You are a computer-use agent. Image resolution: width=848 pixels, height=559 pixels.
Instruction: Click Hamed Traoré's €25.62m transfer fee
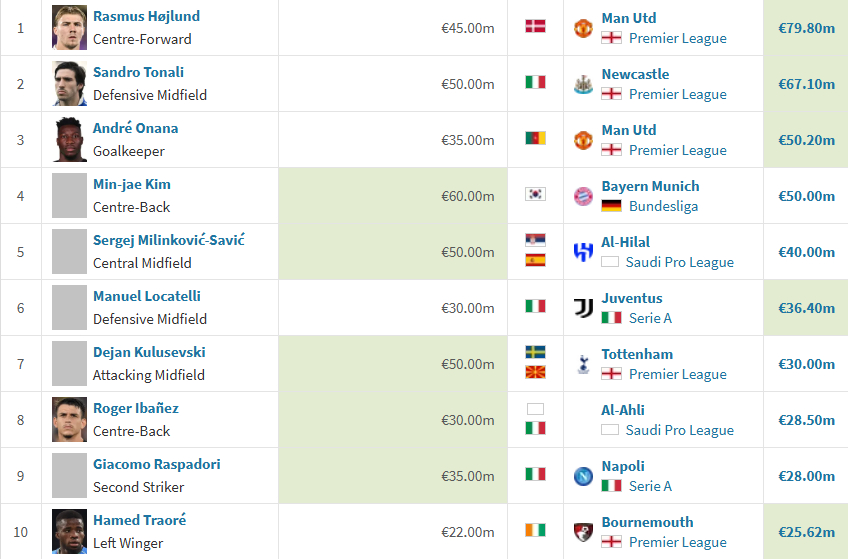coord(806,533)
